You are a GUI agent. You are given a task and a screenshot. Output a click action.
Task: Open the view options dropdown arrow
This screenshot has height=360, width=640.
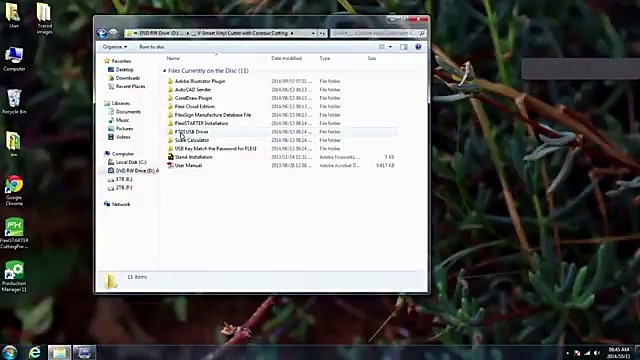pos(391,47)
